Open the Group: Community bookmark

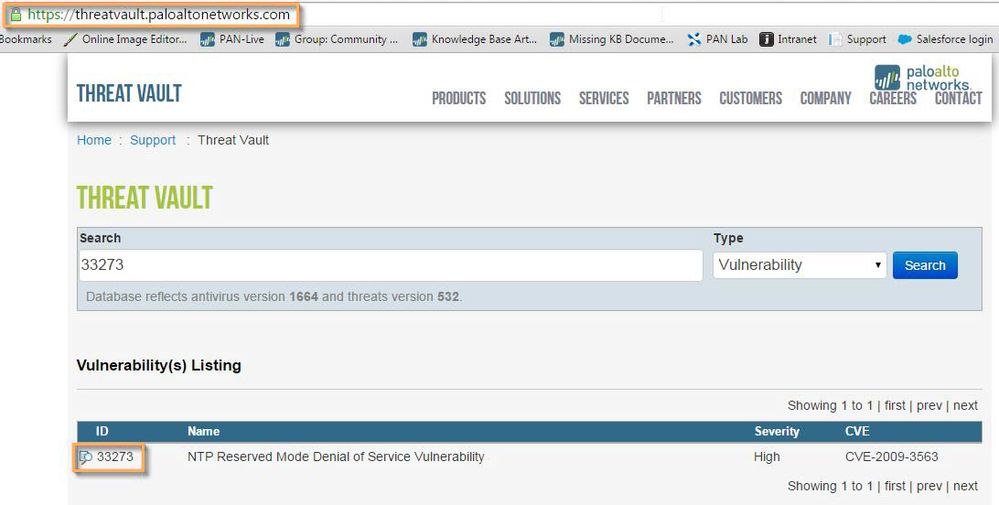336,39
